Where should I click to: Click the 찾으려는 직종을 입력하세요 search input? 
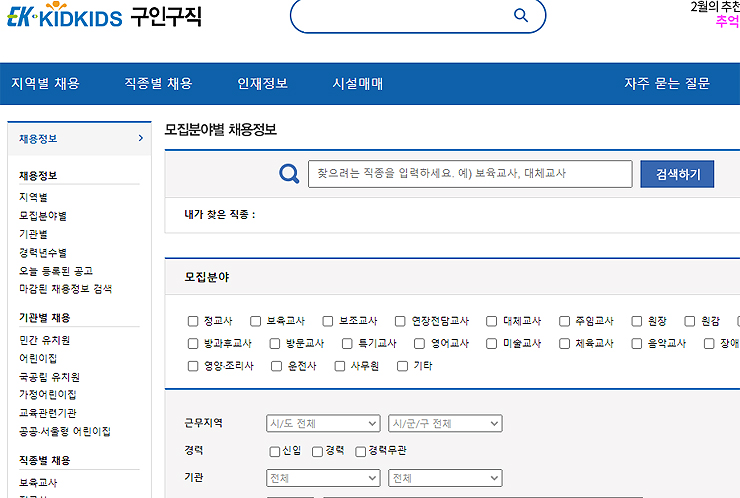point(470,174)
